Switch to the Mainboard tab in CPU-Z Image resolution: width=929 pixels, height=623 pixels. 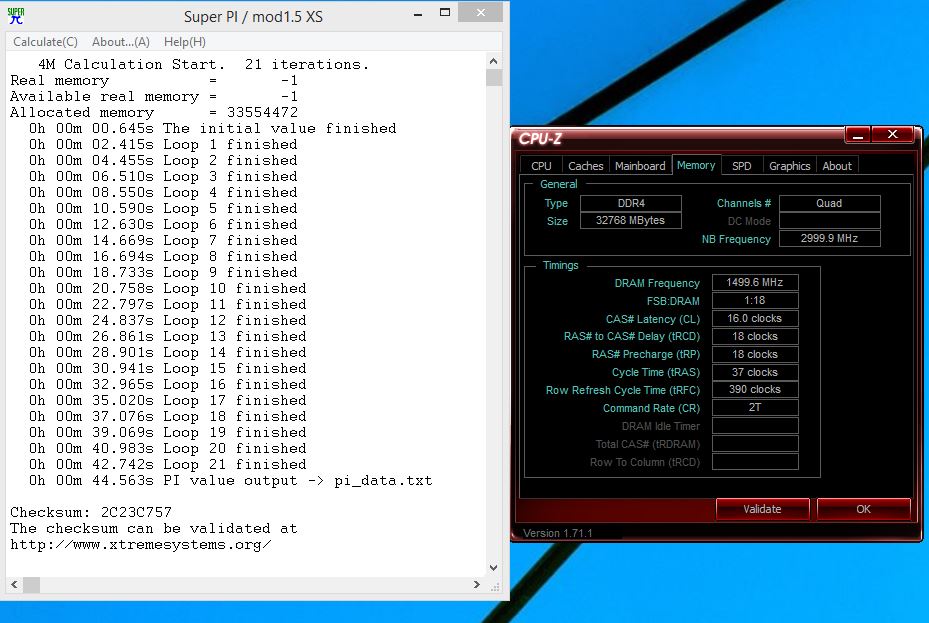(x=640, y=166)
